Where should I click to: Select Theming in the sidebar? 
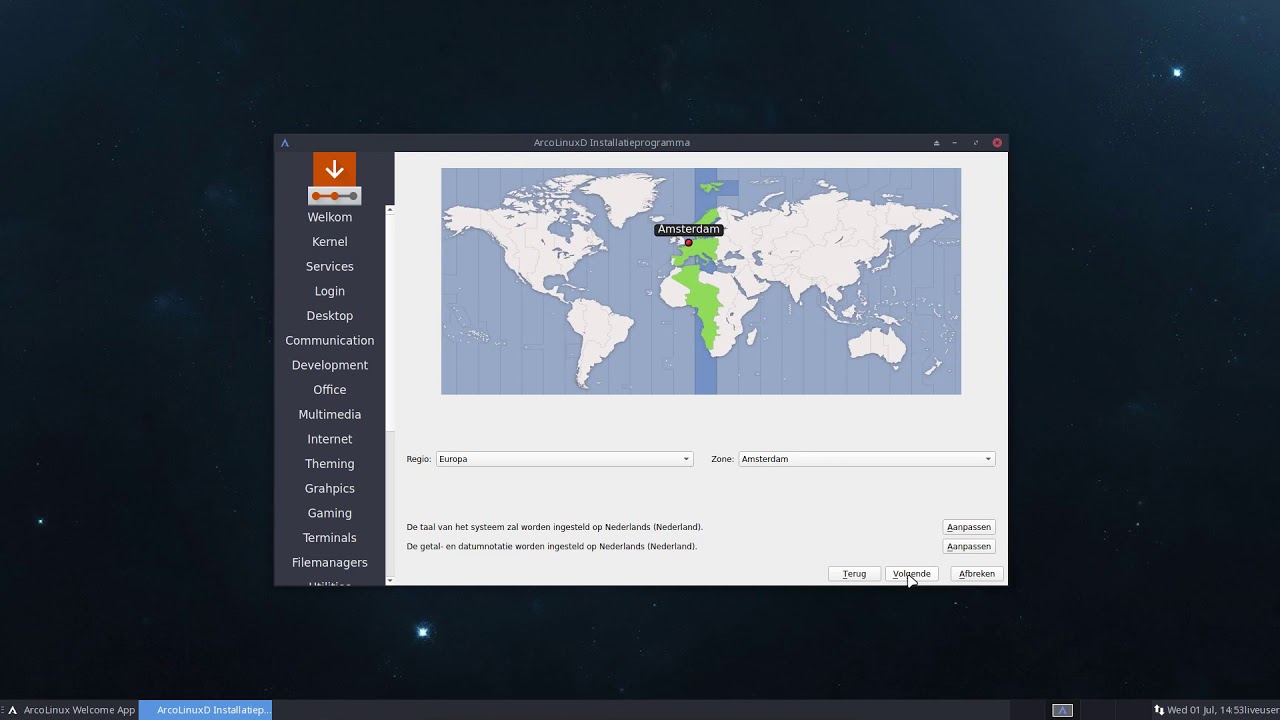point(330,464)
